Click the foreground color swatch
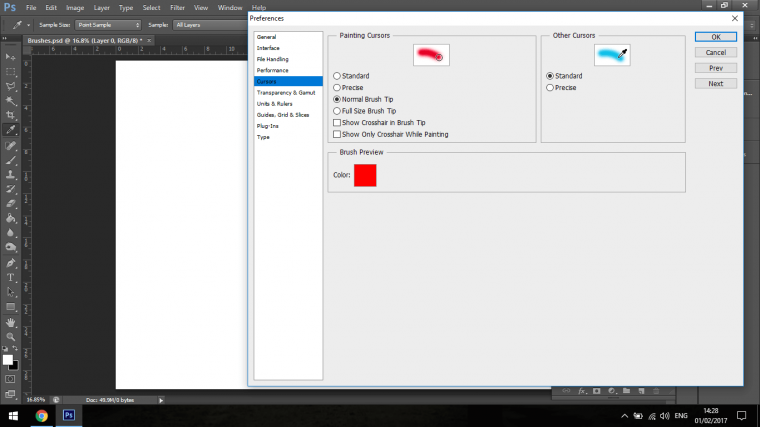The width and height of the screenshot is (760, 427). tap(7, 360)
